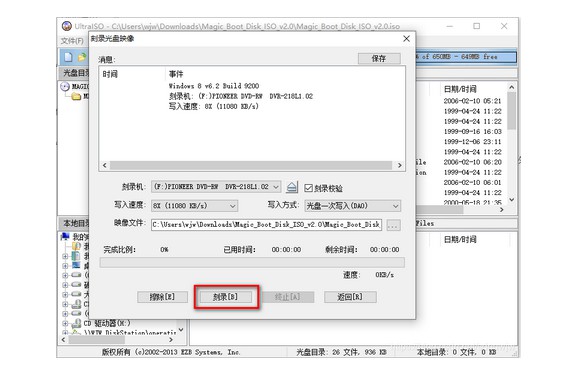
Task: Click the 保存 save log button
Action: coord(379,58)
